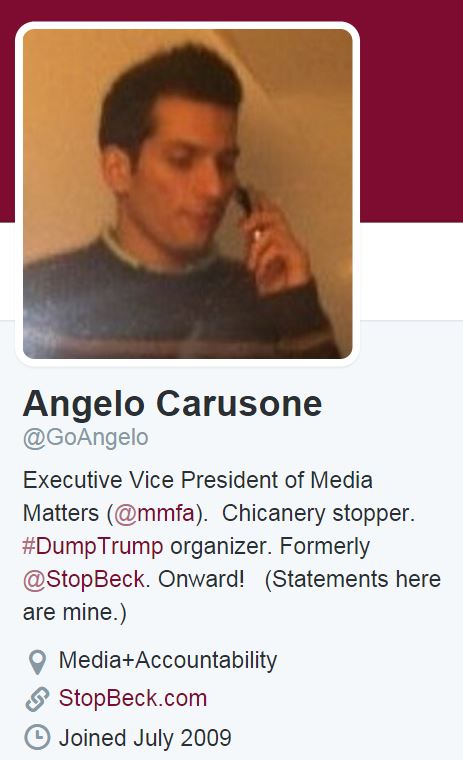
Task: Open the @mmfa mention link
Action: coord(154,513)
